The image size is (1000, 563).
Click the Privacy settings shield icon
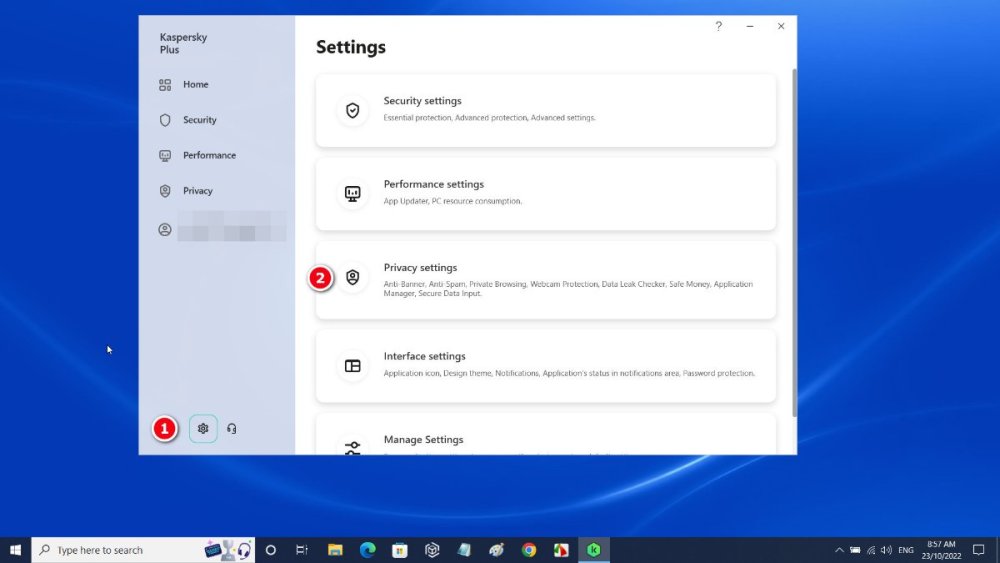coord(353,277)
